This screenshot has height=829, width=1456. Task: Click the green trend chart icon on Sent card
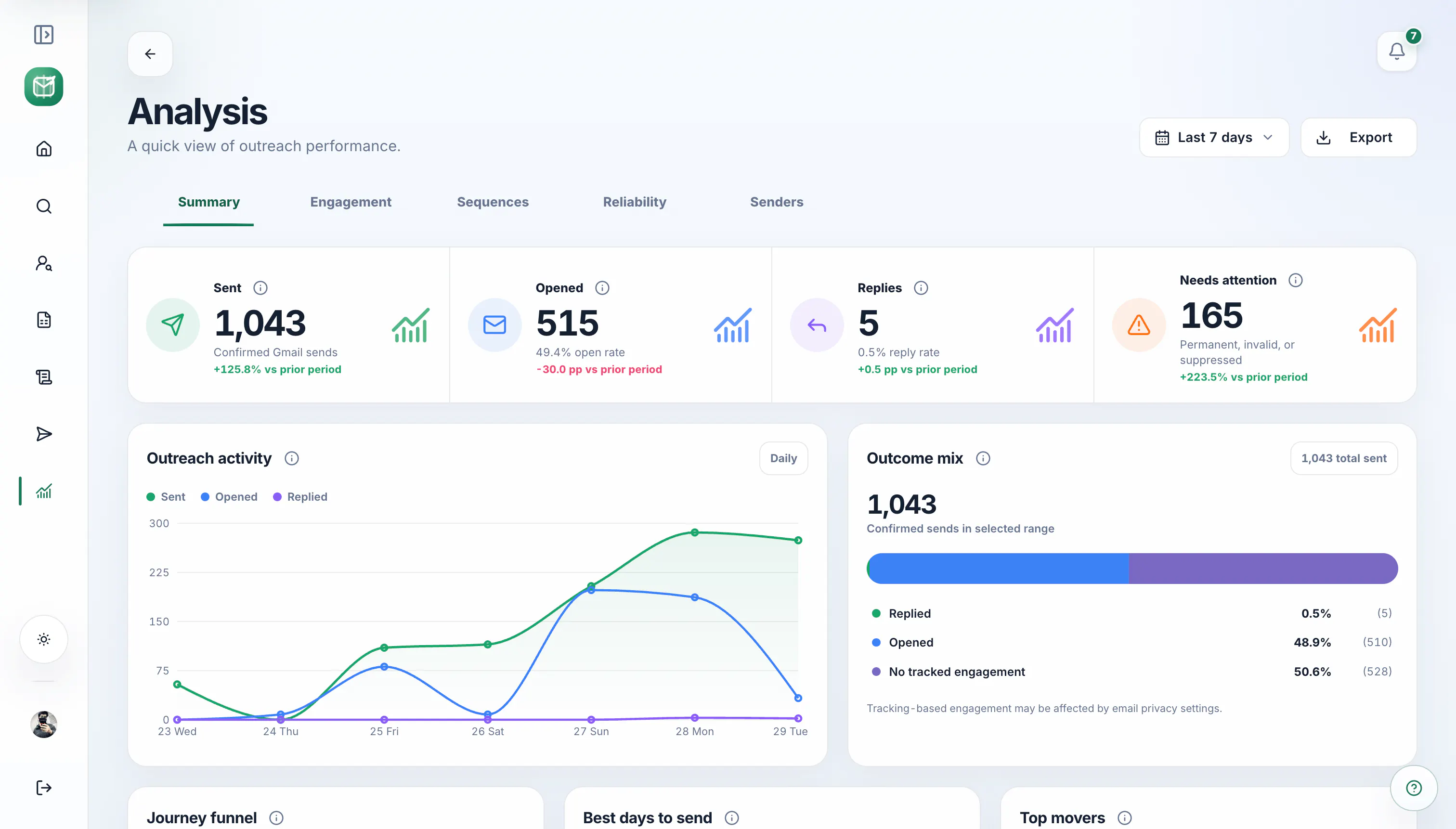pos(411,325)
